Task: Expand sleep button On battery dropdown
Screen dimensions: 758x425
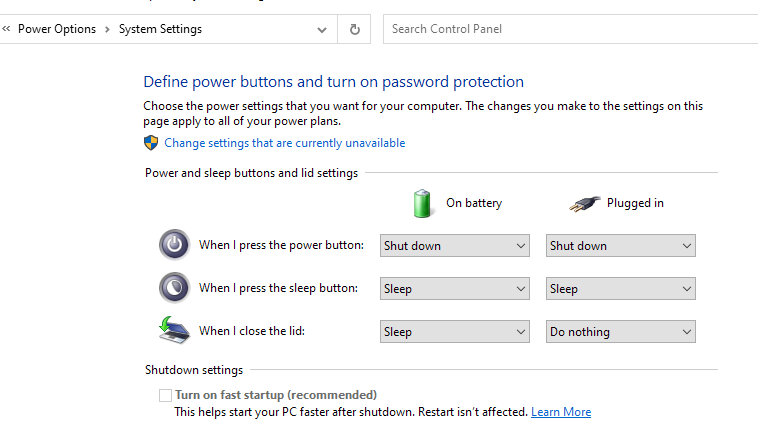Action: (455, 288)
